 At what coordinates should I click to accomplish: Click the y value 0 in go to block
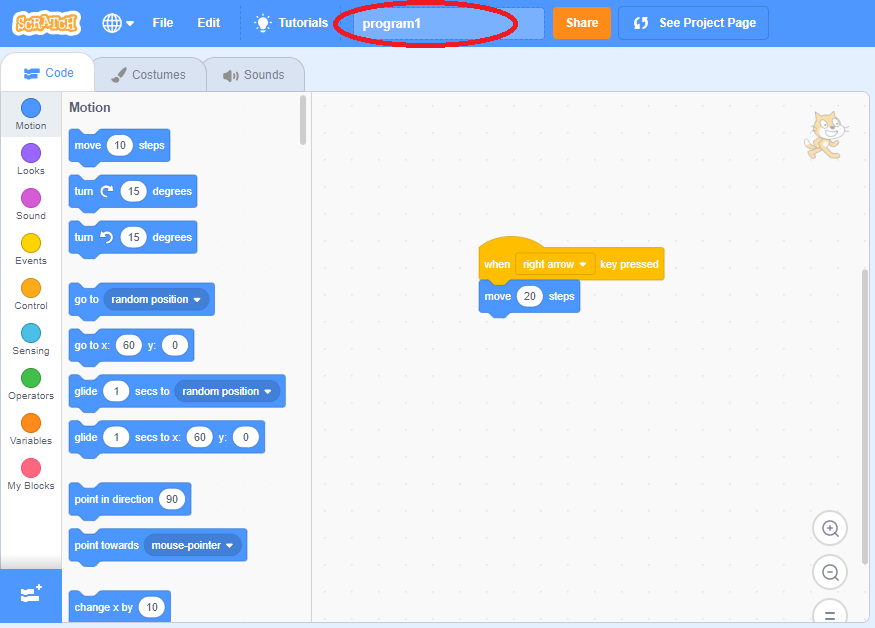pos(175,345)
